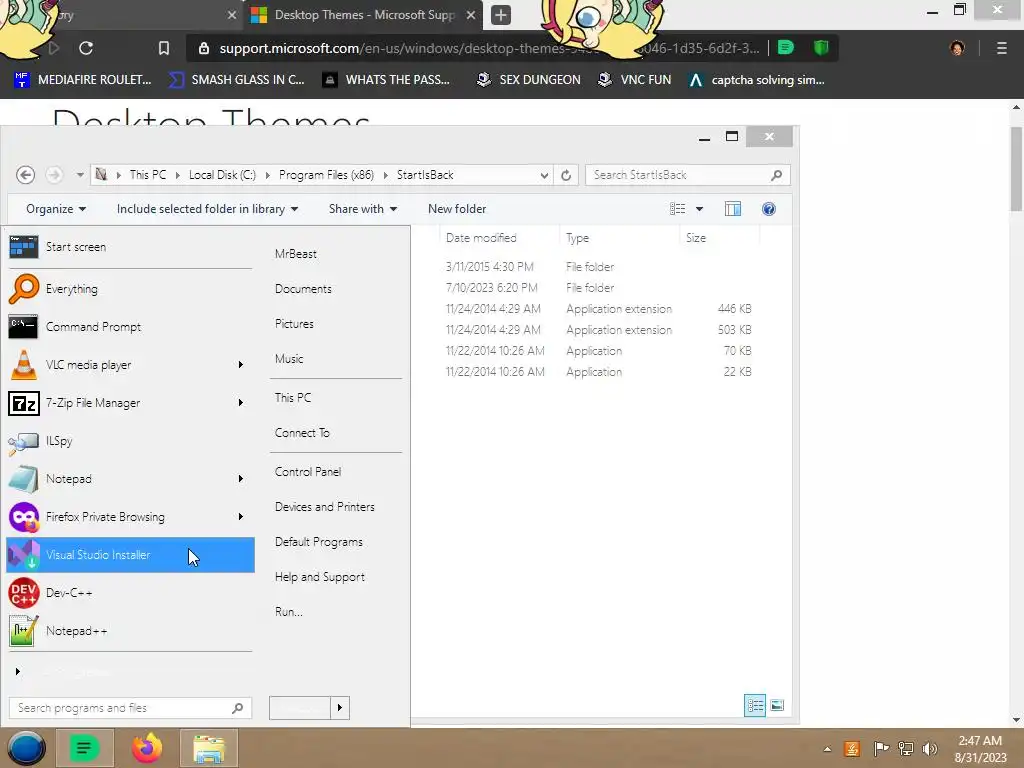Open captcha solving sim bookmark
The height and width of the screenshot is (768, 1024).
(x=757, y=80)
